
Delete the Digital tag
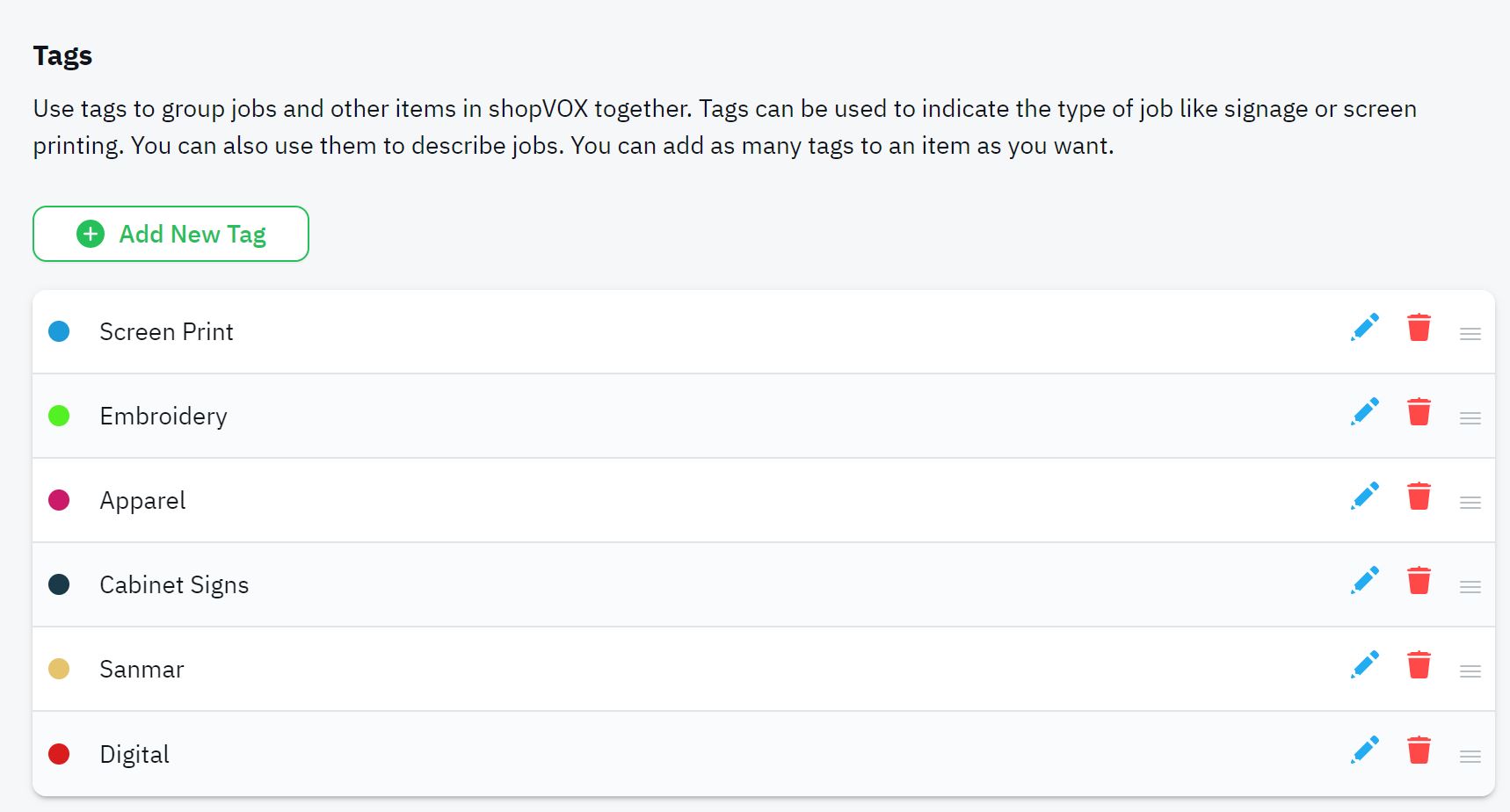coord(1419,750)
